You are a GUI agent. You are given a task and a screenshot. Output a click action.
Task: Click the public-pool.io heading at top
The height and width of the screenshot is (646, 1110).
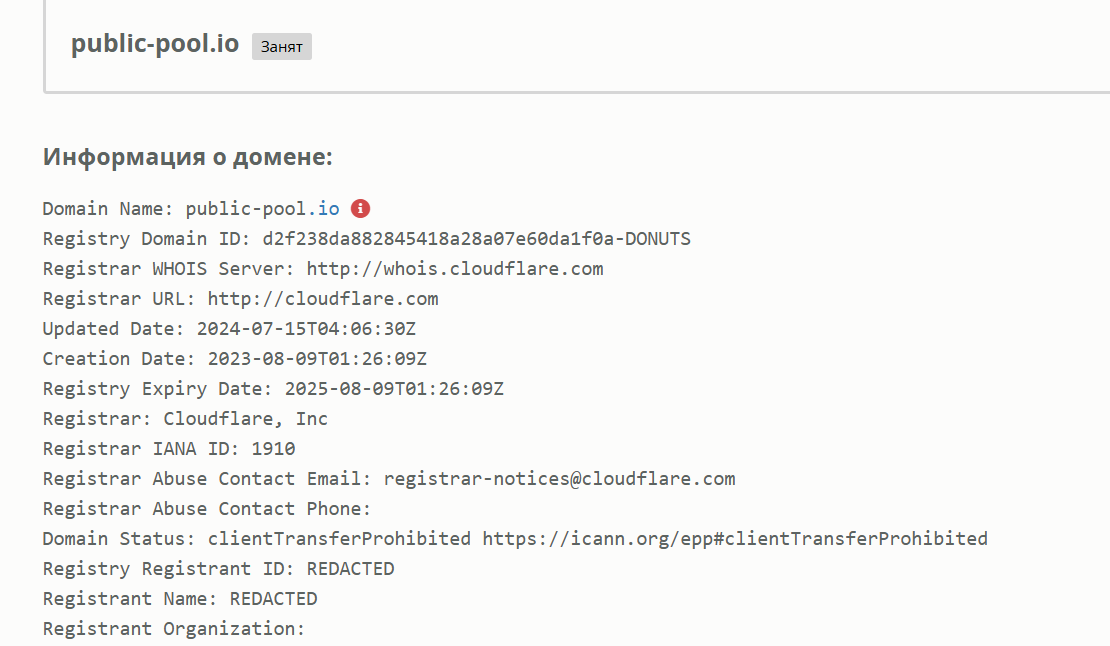point(155,45)
